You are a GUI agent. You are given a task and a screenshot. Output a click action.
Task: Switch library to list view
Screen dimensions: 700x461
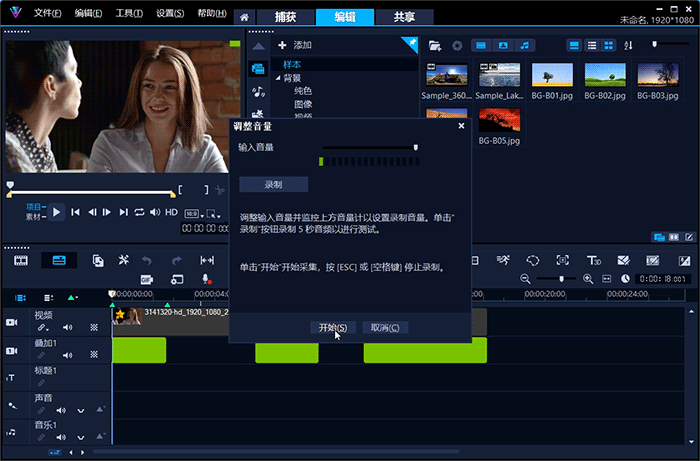coord(592,46)
